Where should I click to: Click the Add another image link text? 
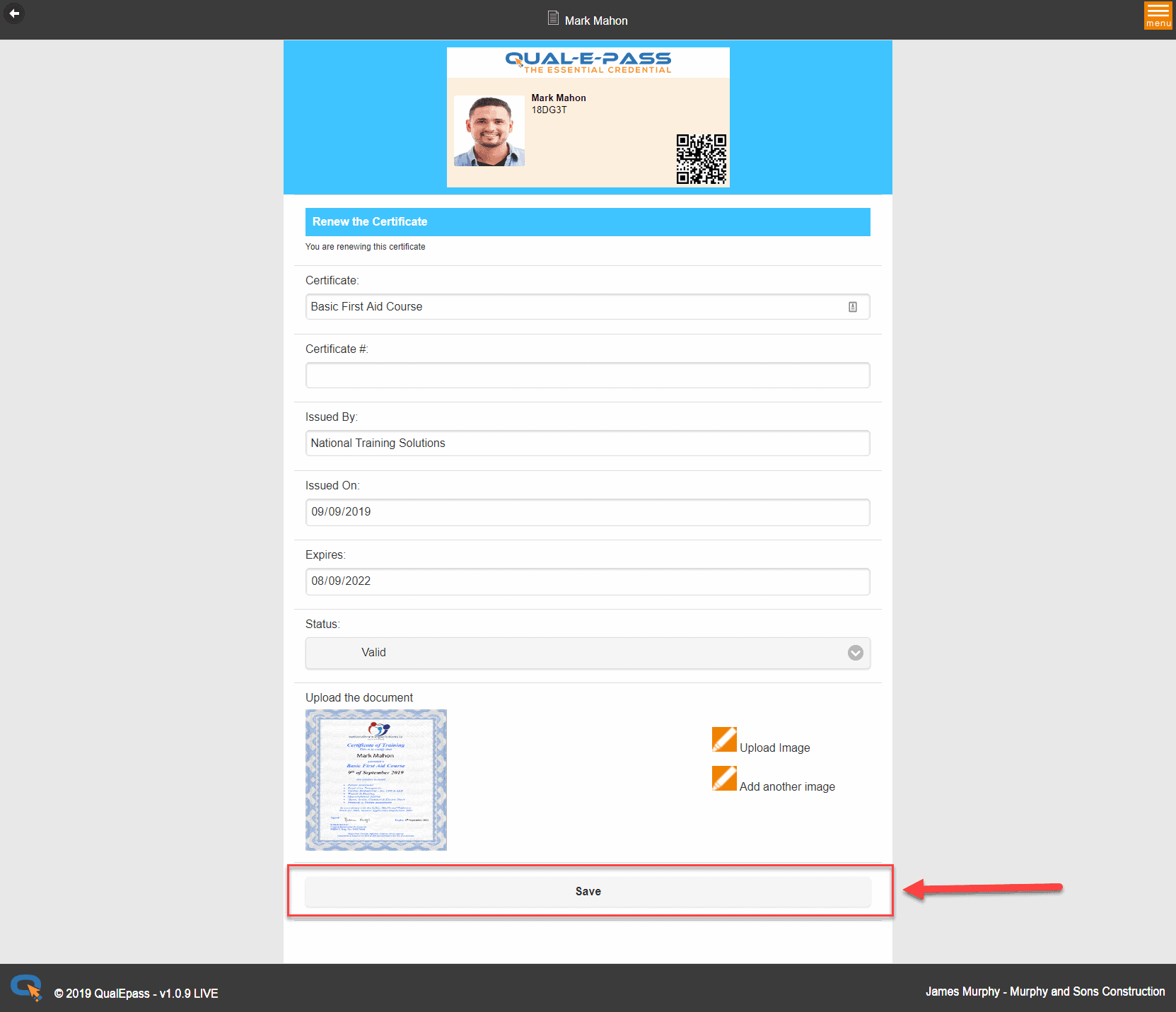tap(787, 786)
